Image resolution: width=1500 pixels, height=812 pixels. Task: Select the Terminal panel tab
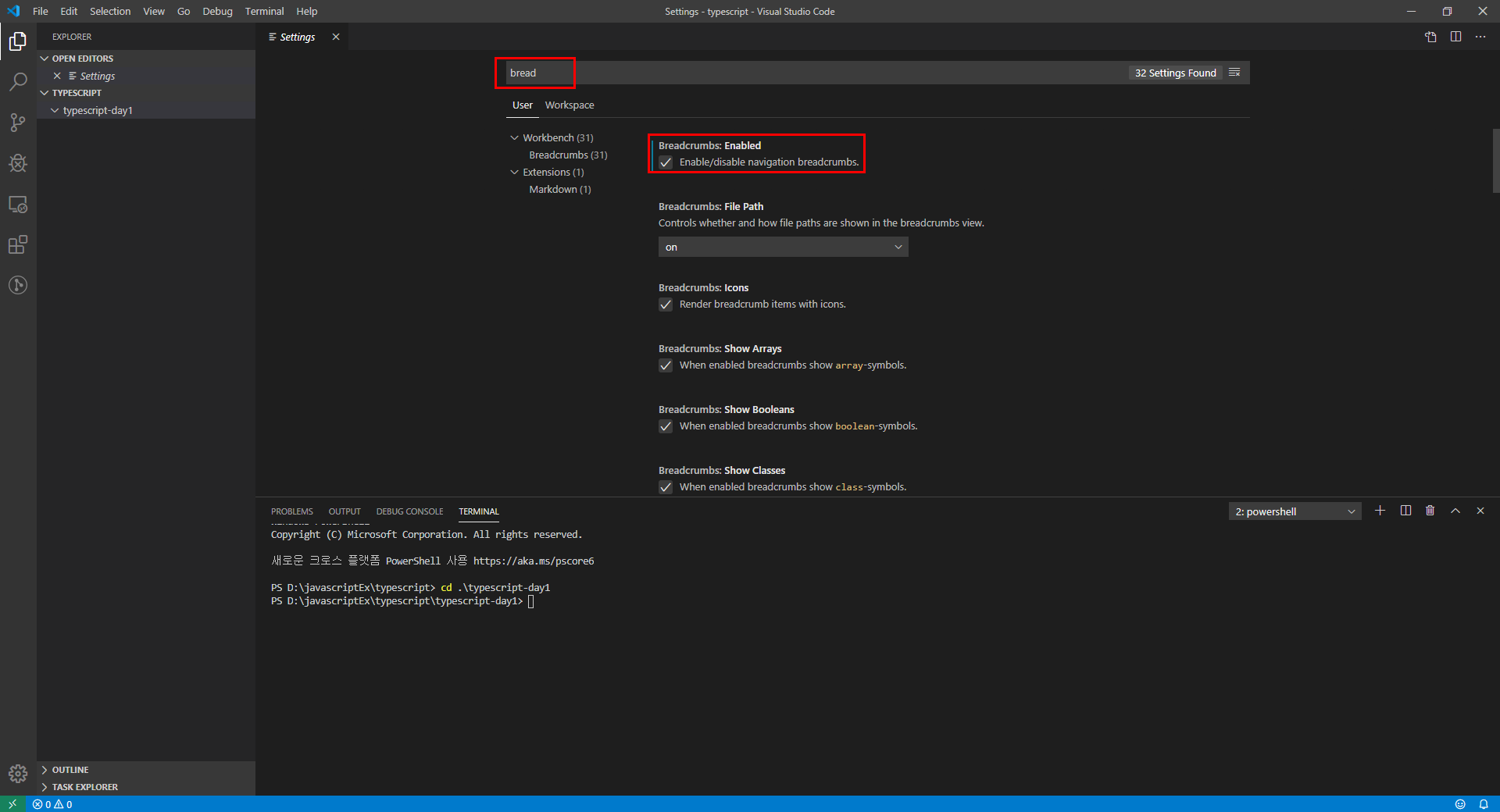[479, 511]
